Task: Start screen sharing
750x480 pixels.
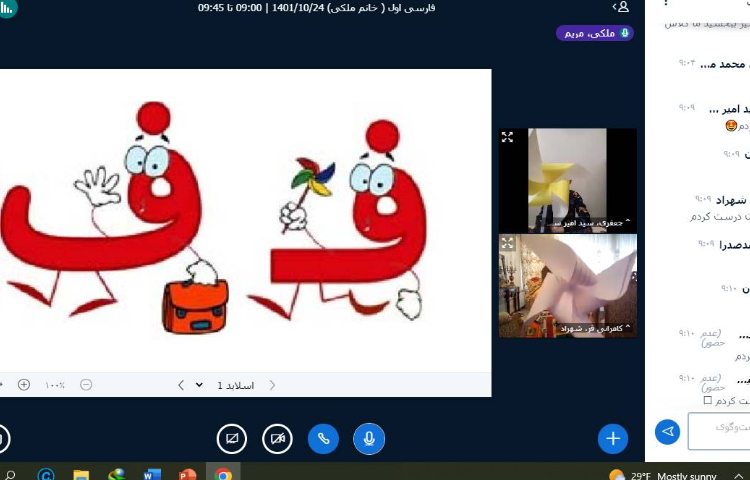Action: 232,438
